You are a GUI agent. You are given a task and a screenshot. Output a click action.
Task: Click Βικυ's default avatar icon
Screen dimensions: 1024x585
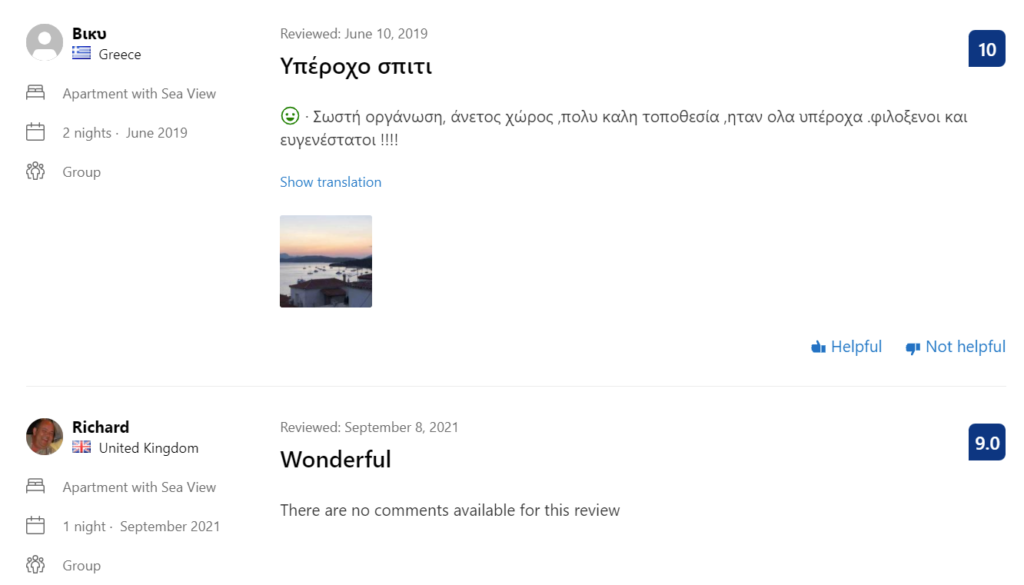44,43
